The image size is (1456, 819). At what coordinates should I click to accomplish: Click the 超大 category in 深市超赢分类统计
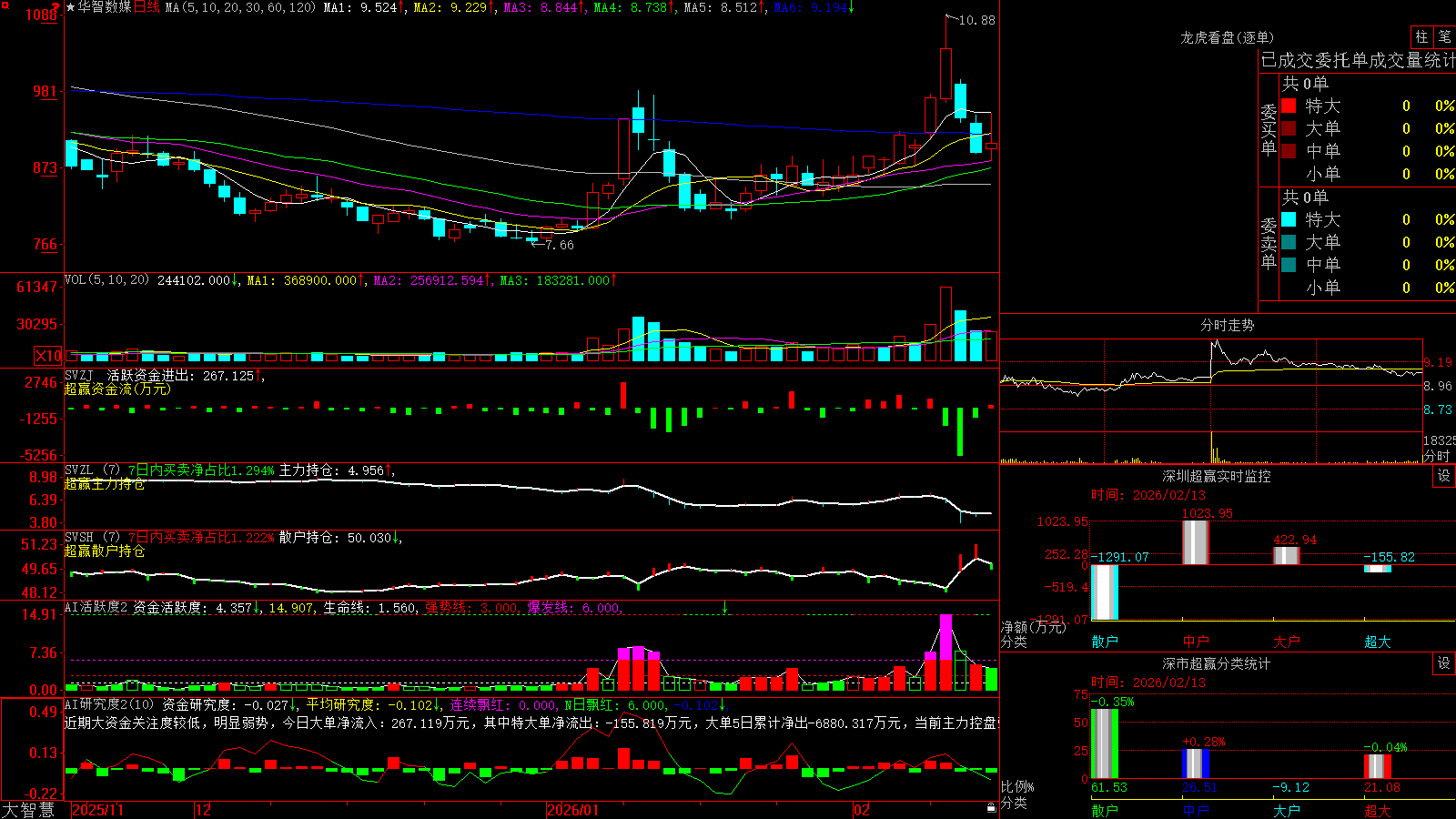[1378, 810]
